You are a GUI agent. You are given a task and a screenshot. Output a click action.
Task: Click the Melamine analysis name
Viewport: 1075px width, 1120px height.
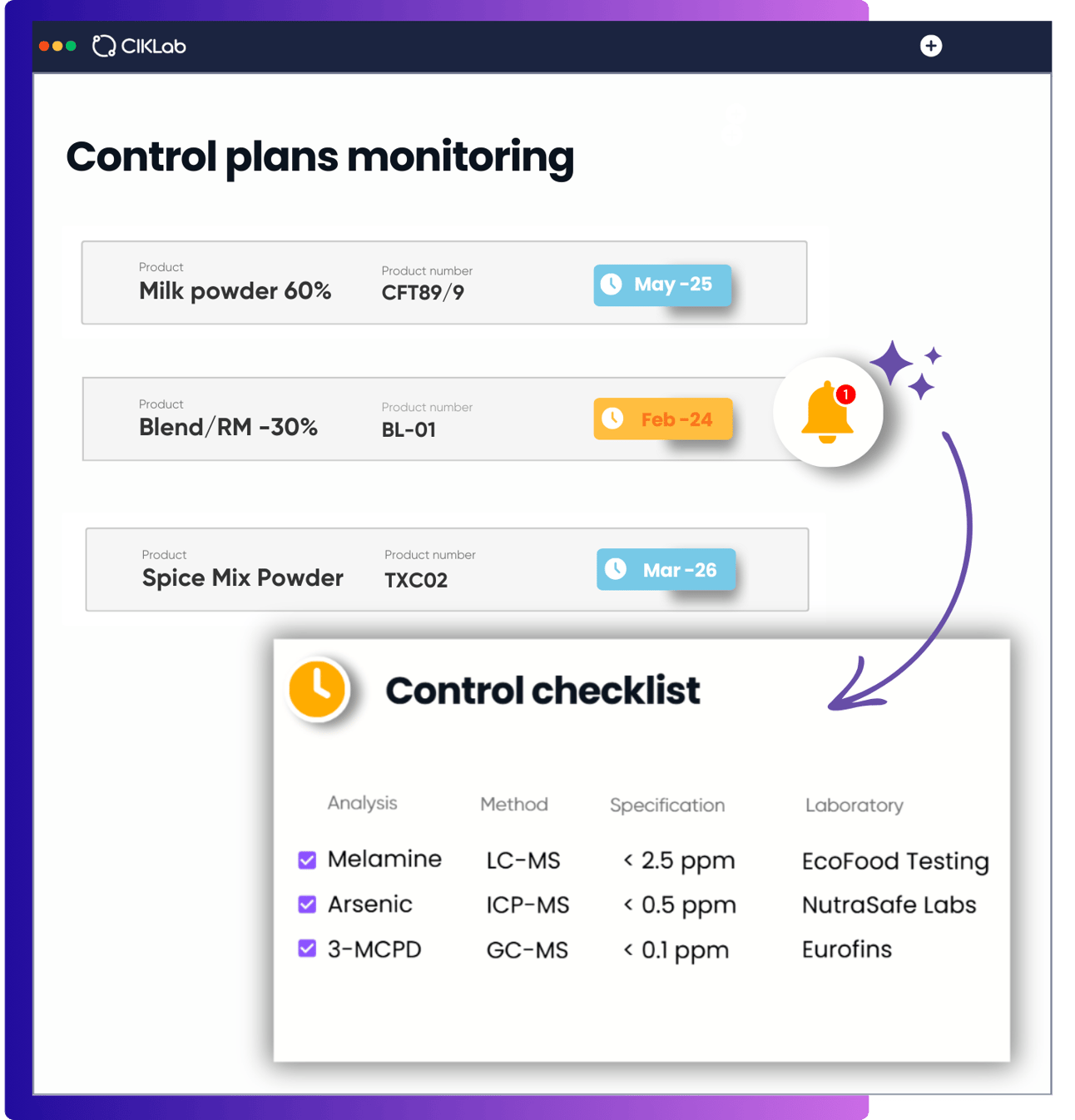tap(384, 859)
